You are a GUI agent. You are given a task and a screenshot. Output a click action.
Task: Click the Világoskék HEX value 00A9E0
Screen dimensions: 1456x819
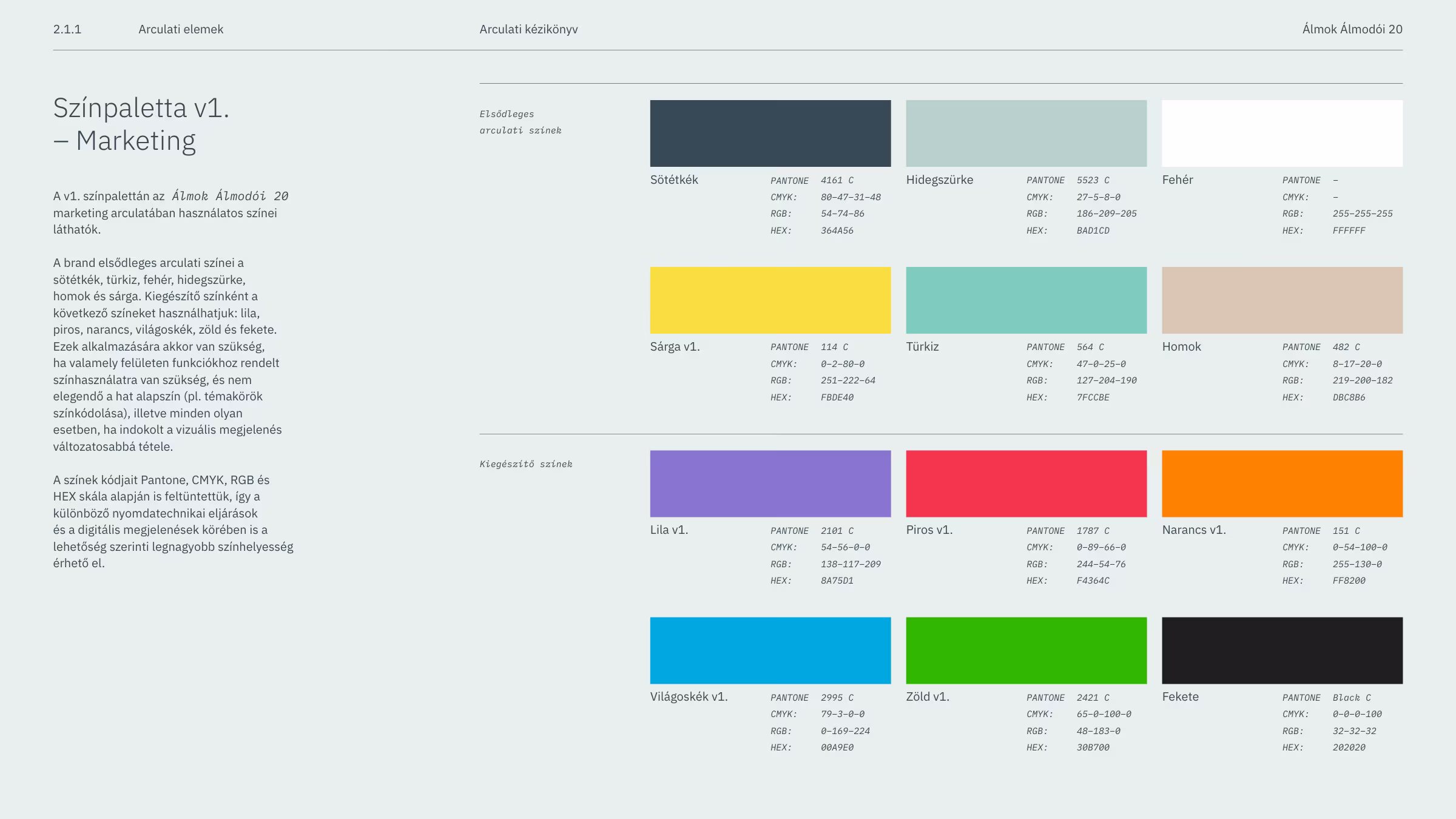(x=837, y=747)
